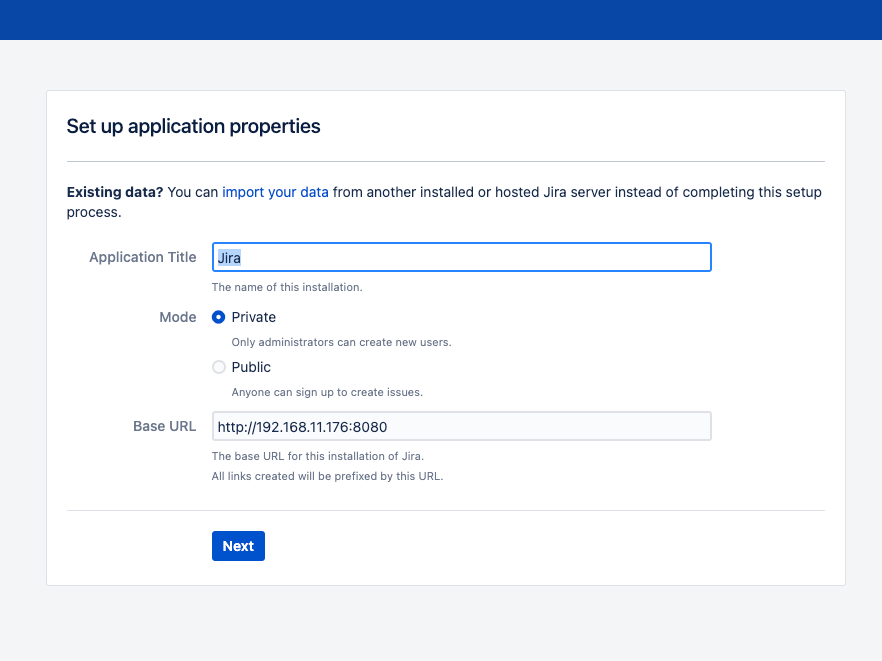Image resolution: width=882 pixels, height=661 pixels.
Task: Click 'The name of this installation' hint
Action: pyautogui.click(x=287, y=287)
